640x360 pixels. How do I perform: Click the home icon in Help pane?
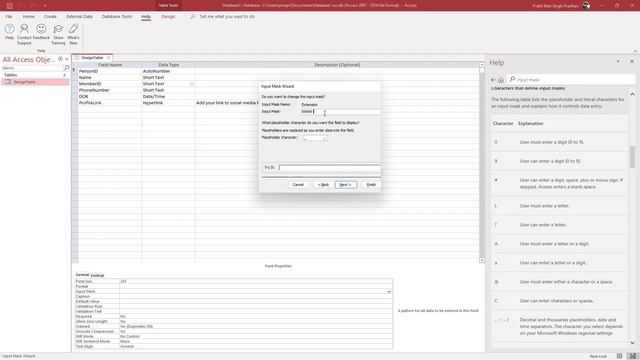[501, 80]
